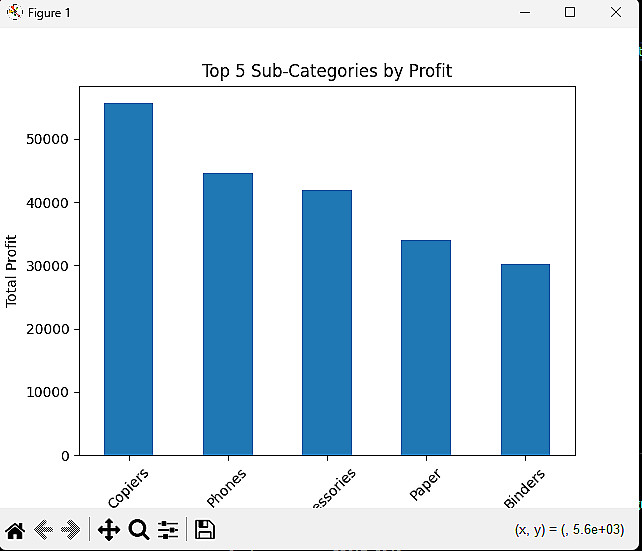This screenshot has width=642, height=551.
Task: Click the Binders bar in the chart
Action: click(x=525, y=360)
